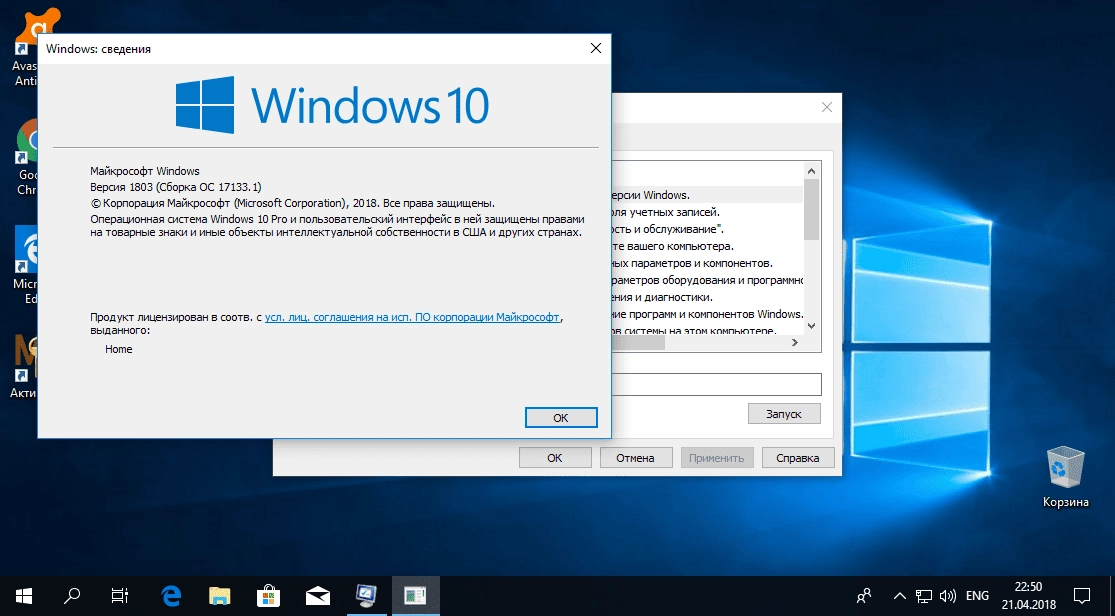Screen dimensions: 1115x616
Task: Open the network status tray icon
Action: 924,596
